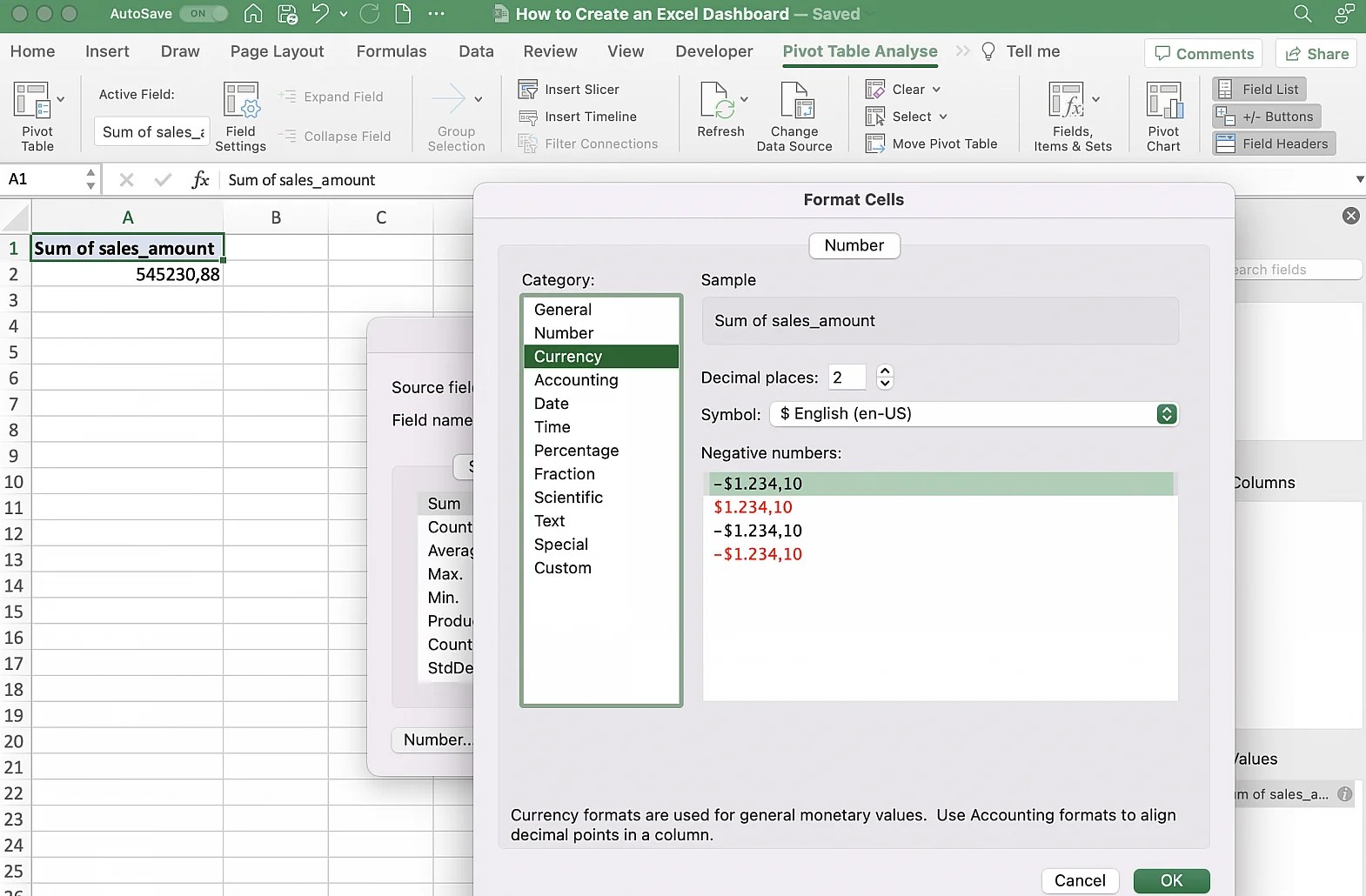Viewport: 1366px width, 896px height.
Task: Open the Symbol currency dropdown
Action: point(974,414)
